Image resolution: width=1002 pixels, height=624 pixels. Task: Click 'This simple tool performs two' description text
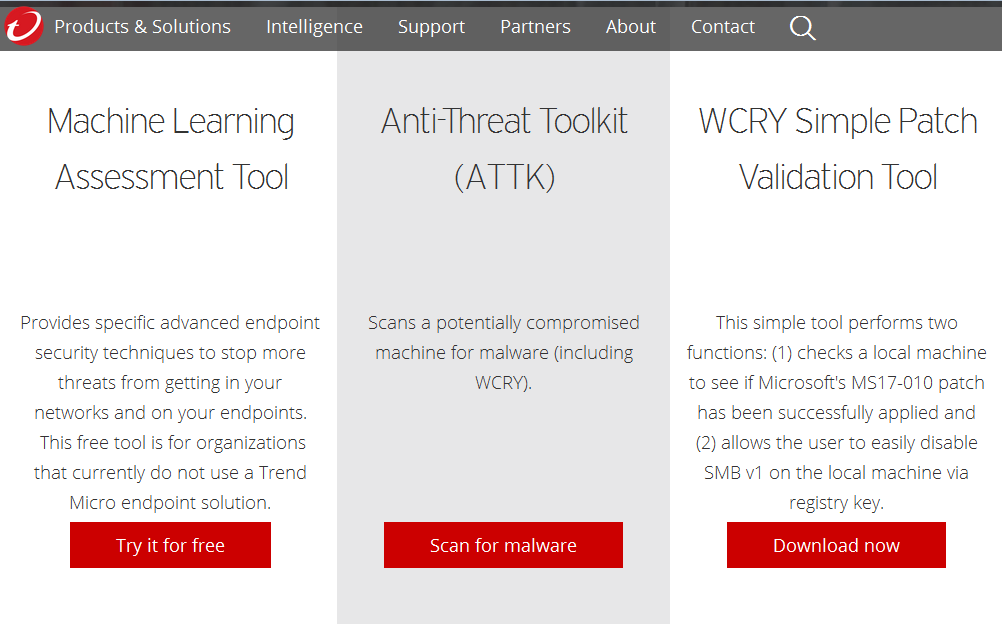pos(836,412)
